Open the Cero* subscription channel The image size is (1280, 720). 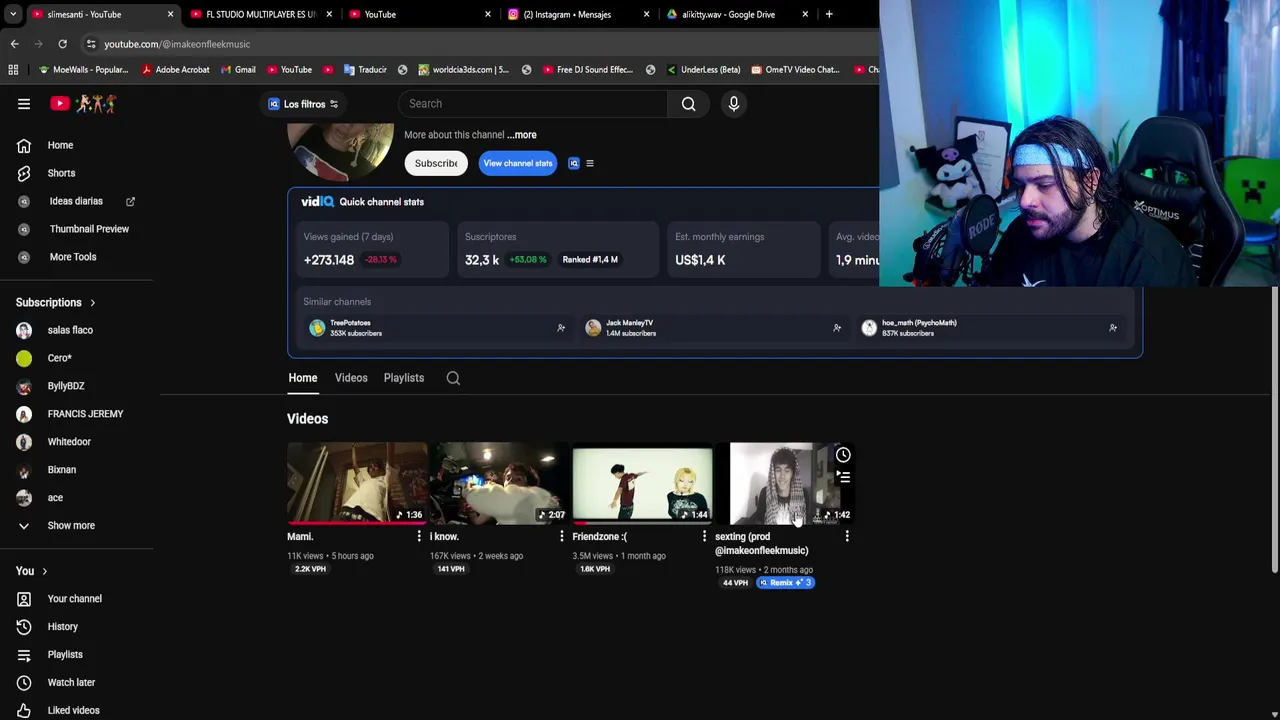[x=60, y=358]
